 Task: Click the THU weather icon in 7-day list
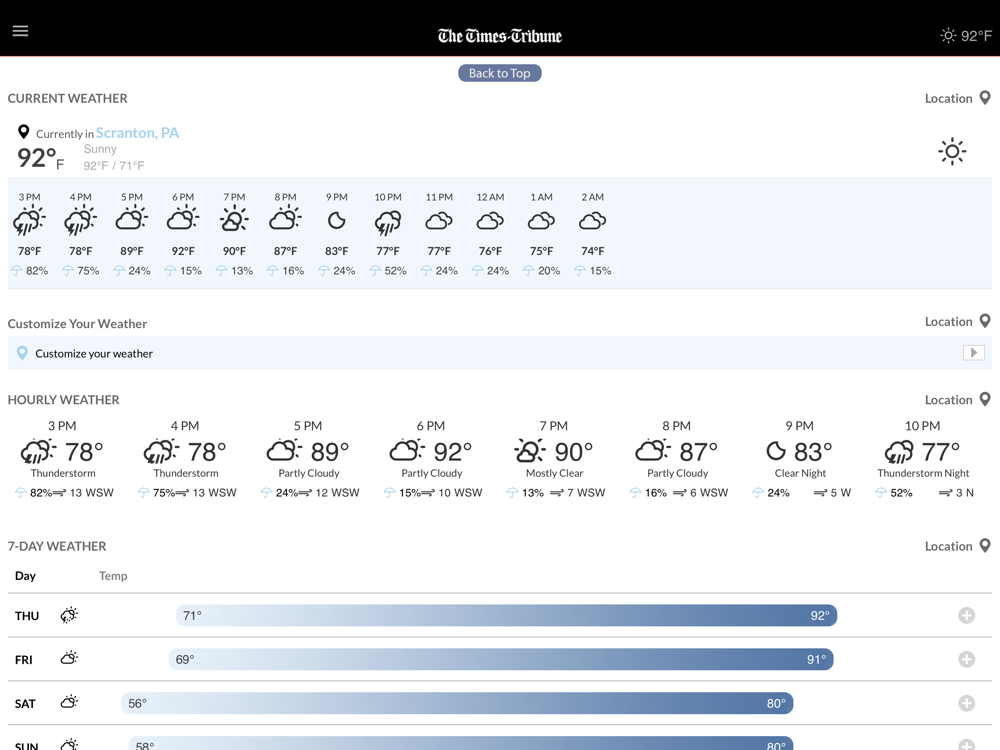point(69,615)
